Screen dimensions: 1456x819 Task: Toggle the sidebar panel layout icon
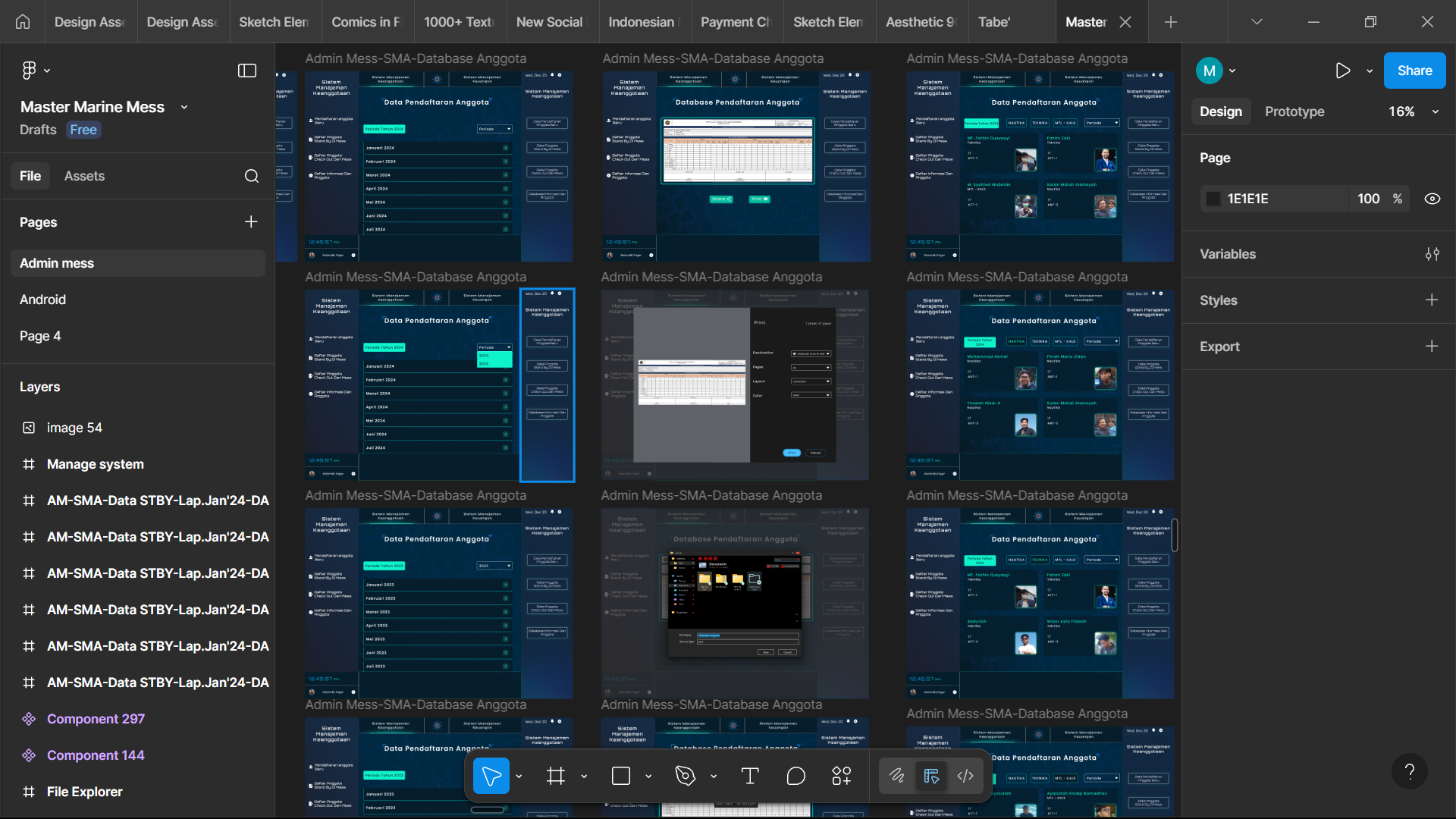click(x=247, y=71)
